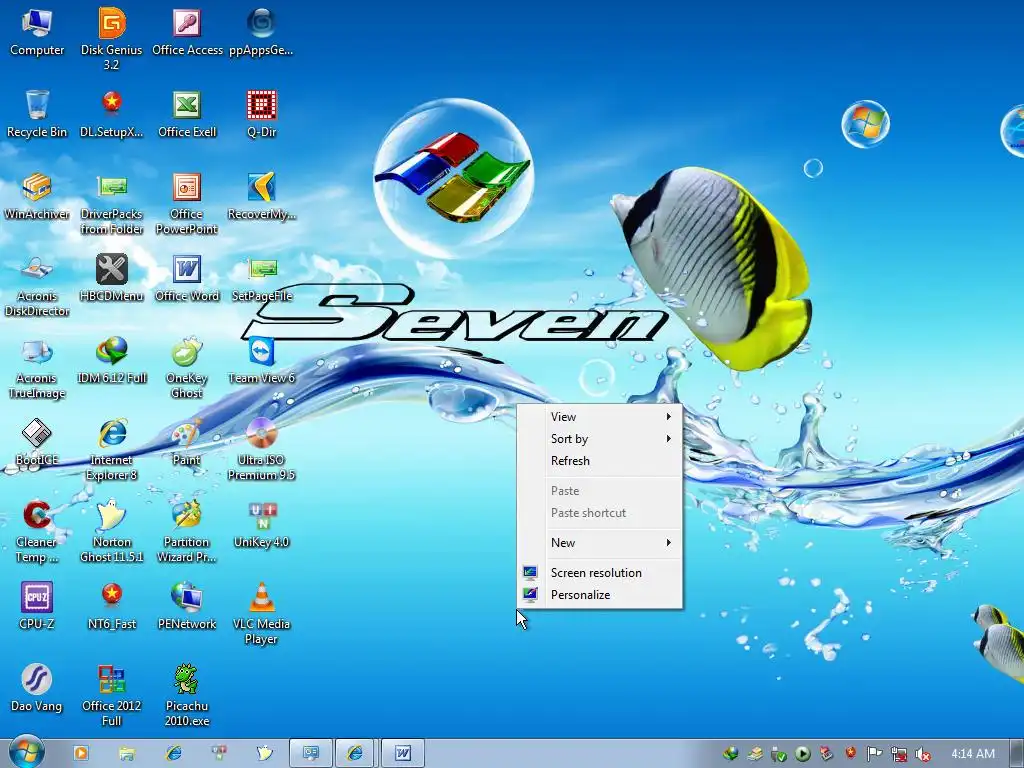Expand the Sort by submenu
Image resolution: width=1024 pixels, height=768 pixels.
coord(600,439)
